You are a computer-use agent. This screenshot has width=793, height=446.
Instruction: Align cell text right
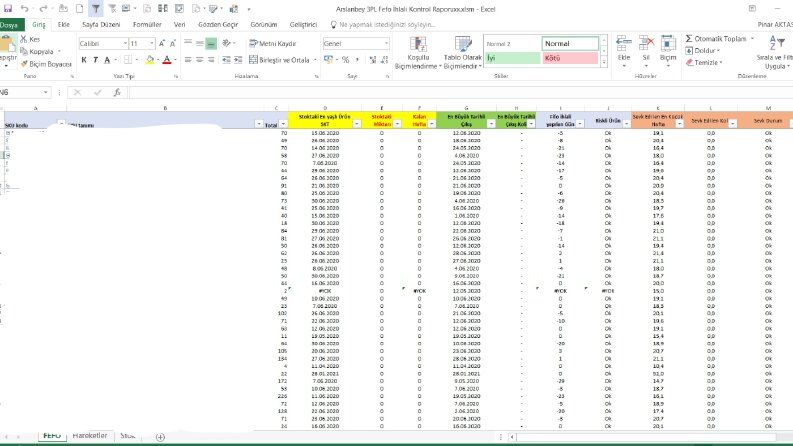211,60
